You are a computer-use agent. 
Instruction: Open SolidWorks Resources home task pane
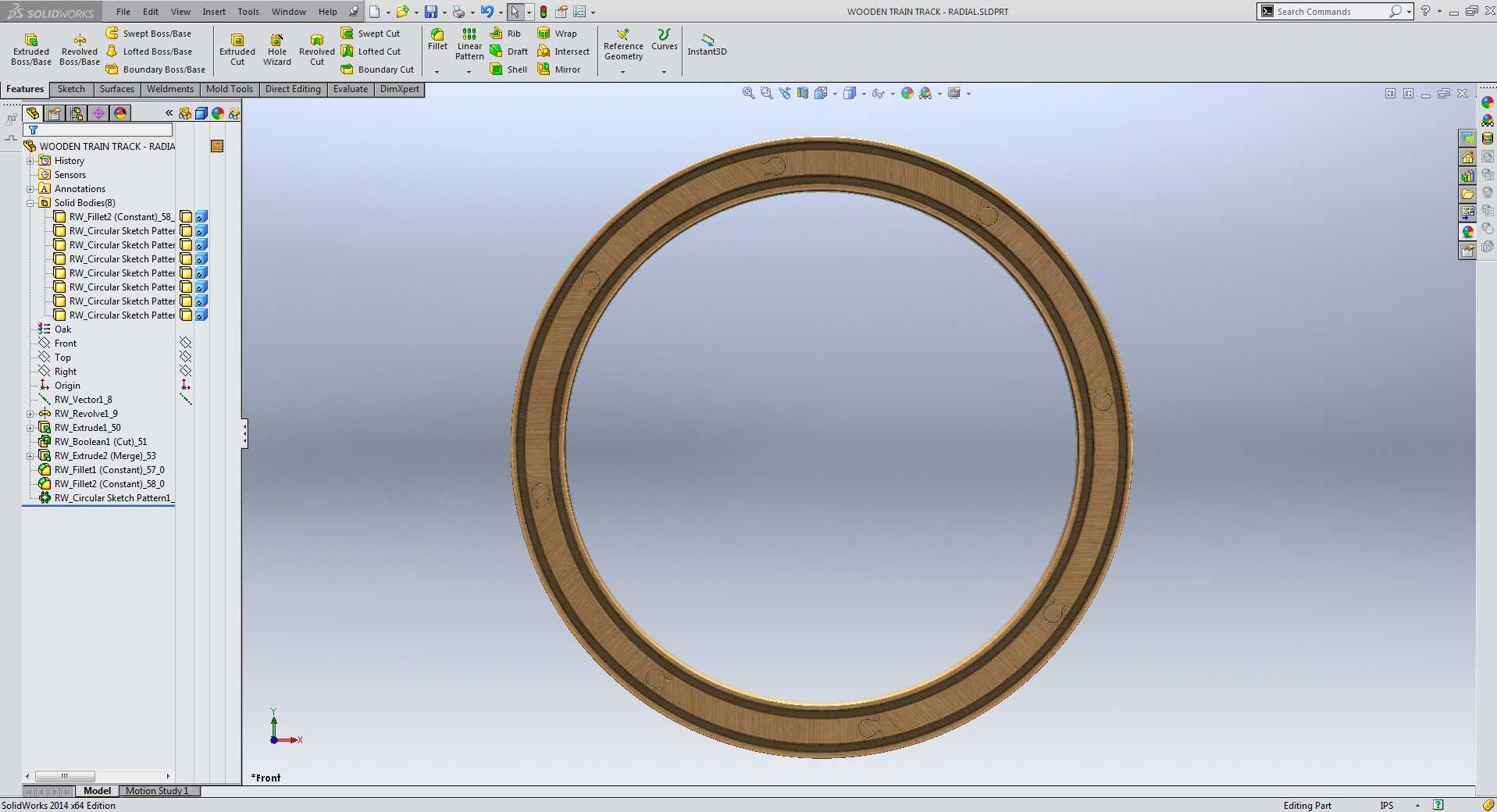click(1467, 157)
